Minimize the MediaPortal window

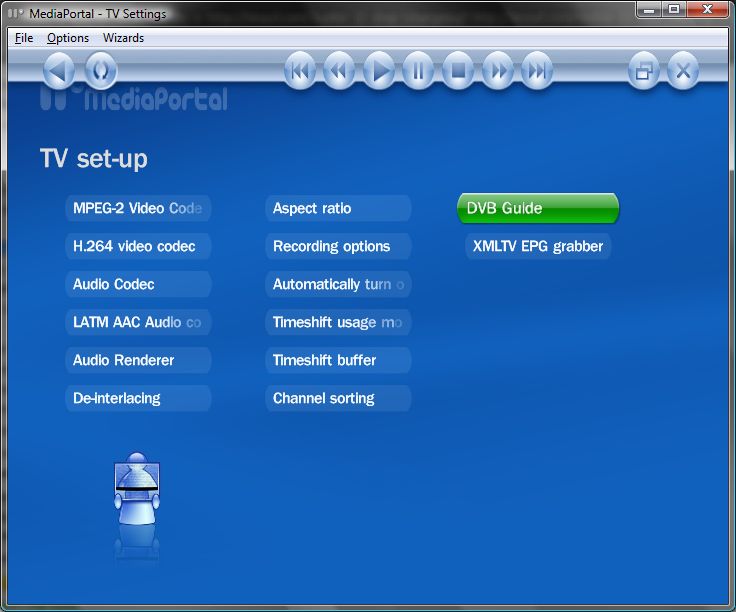(x=650, y=9)
